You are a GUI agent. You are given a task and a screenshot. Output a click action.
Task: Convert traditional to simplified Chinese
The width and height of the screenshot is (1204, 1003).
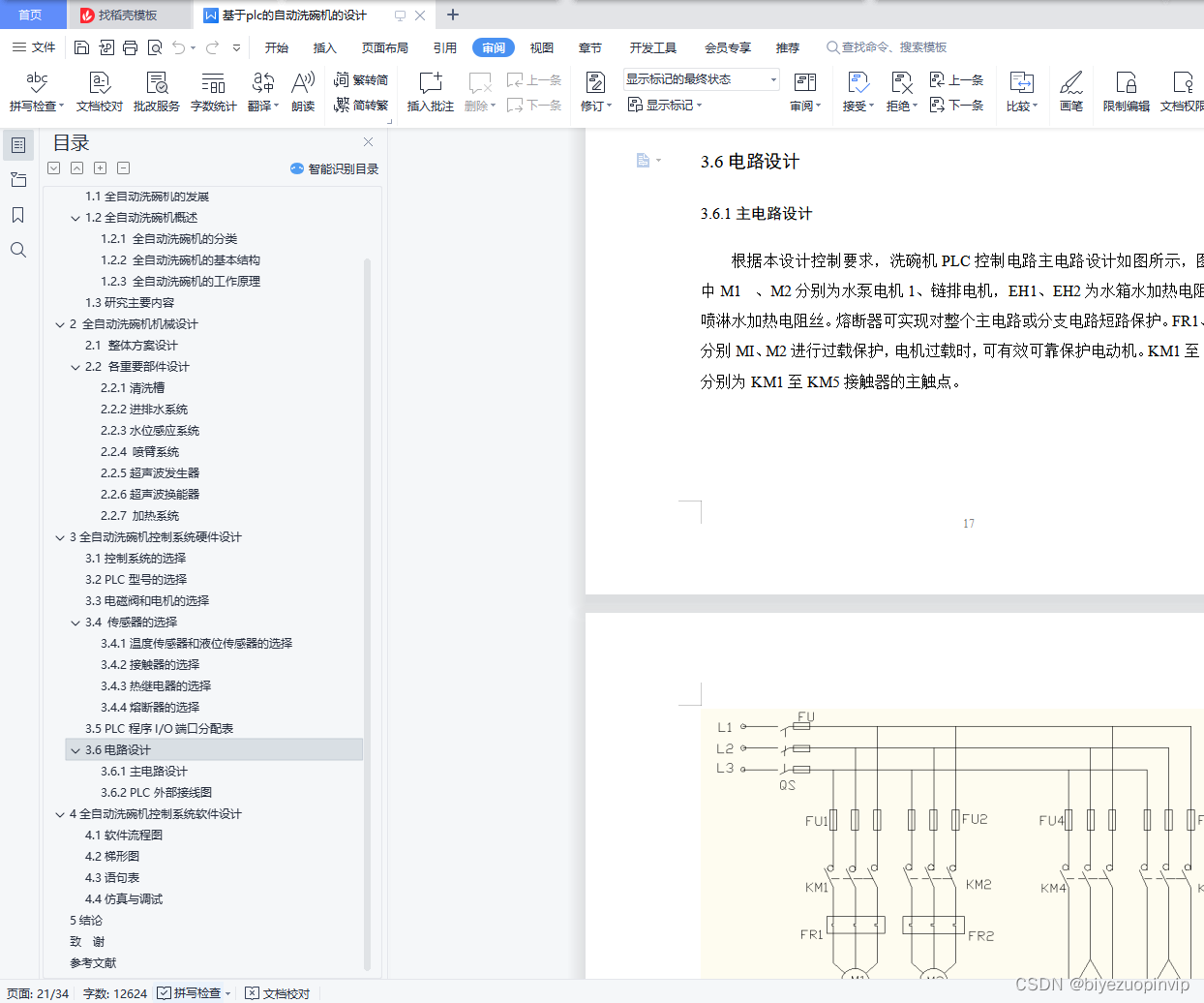pyautogui.click(x=361, y=80)
